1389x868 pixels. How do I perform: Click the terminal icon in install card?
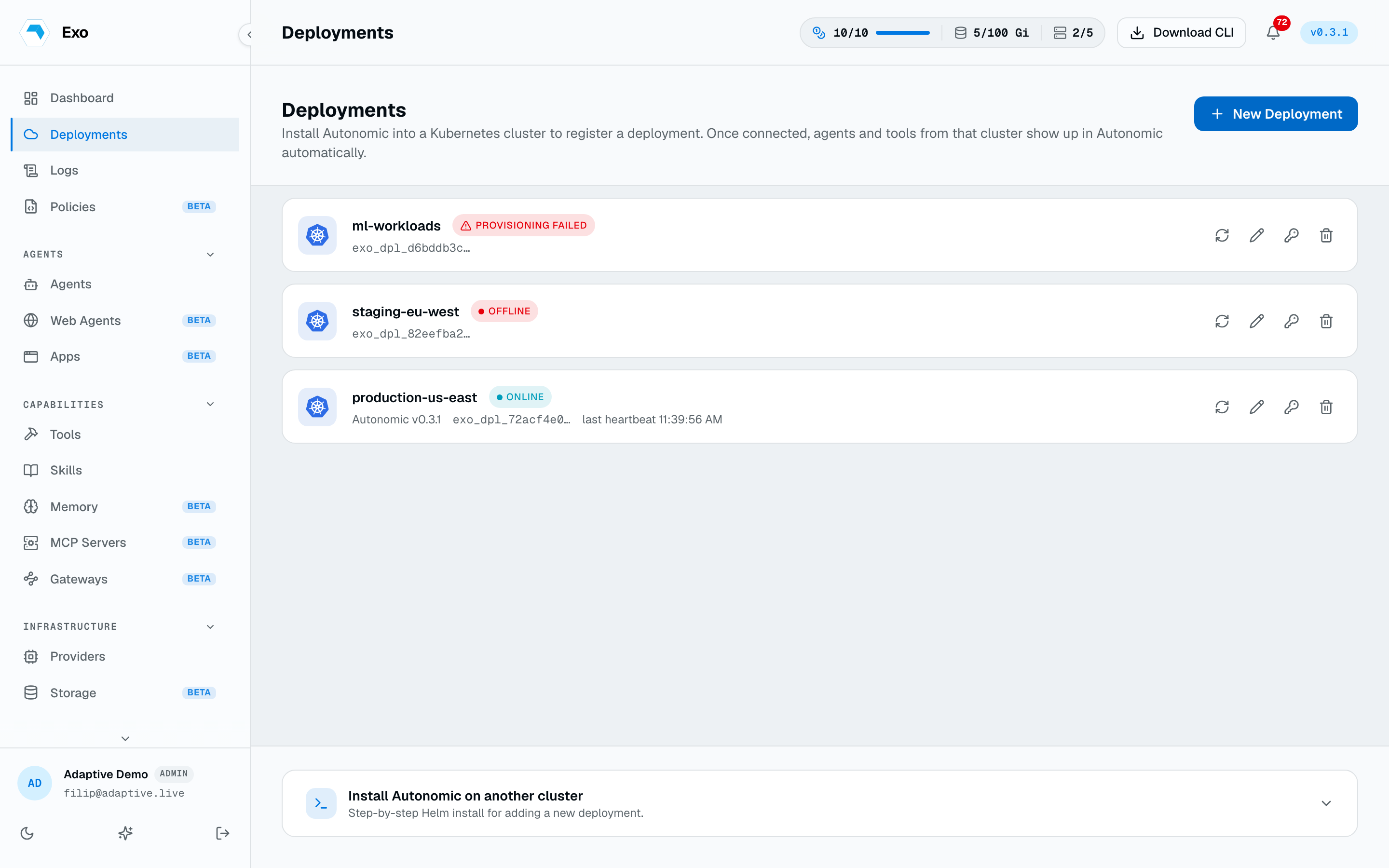pyautogui.click(x=321, y=803)
